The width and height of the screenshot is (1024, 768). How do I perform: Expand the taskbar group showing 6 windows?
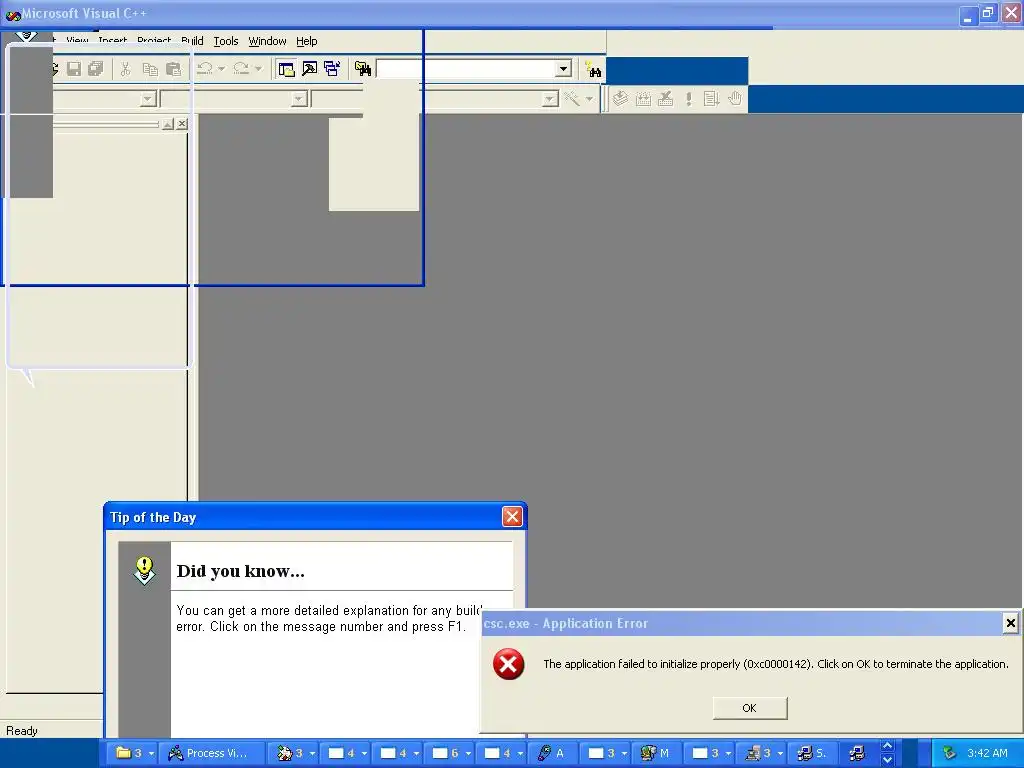[450, 753]
